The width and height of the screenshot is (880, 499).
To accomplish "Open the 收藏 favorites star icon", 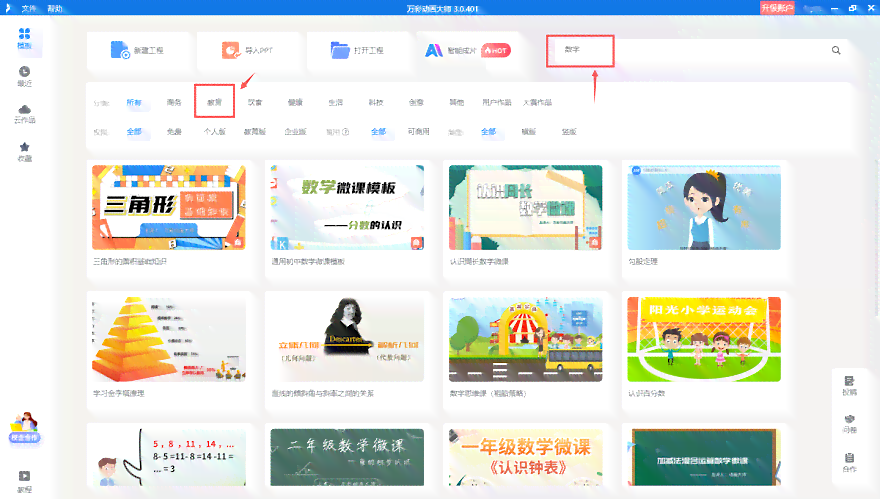I will pos(24,152).
